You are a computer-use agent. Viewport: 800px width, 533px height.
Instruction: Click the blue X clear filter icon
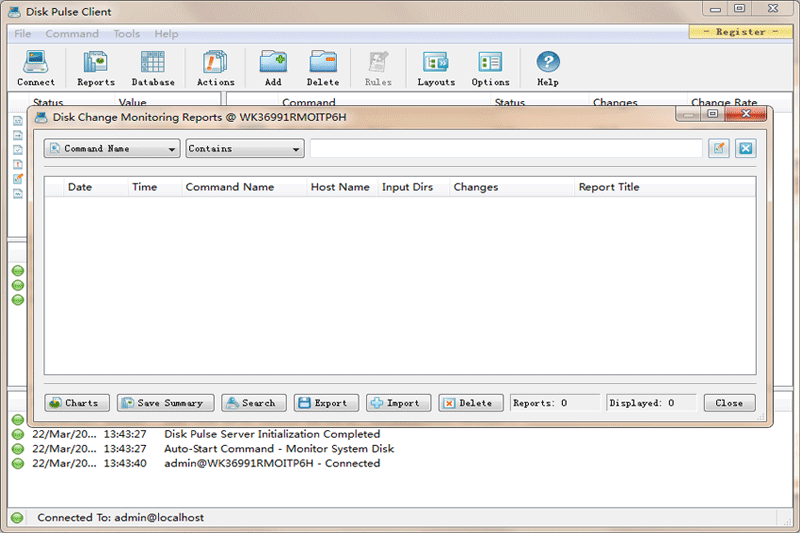tap(745, 148)
